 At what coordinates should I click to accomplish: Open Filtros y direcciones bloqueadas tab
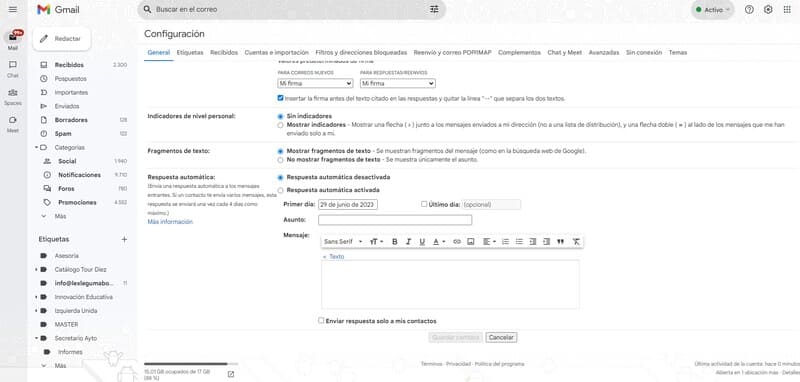[x=361, y=53]
